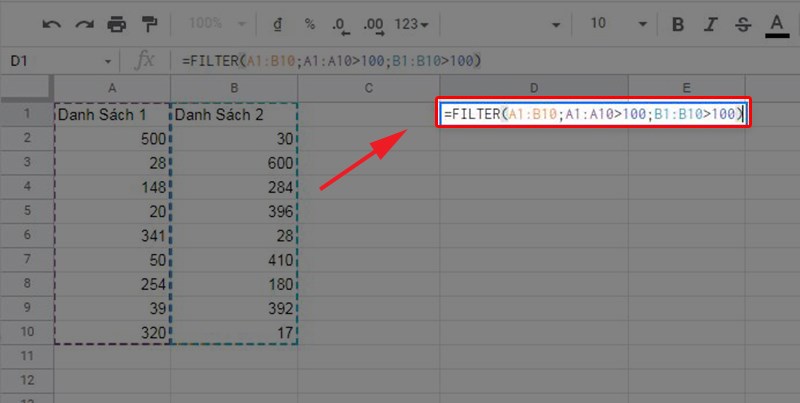Click cell 'Danh Sách 1'
Image resolution: width=800 pixels, height=403 pixels.
[x=112, y=114]
